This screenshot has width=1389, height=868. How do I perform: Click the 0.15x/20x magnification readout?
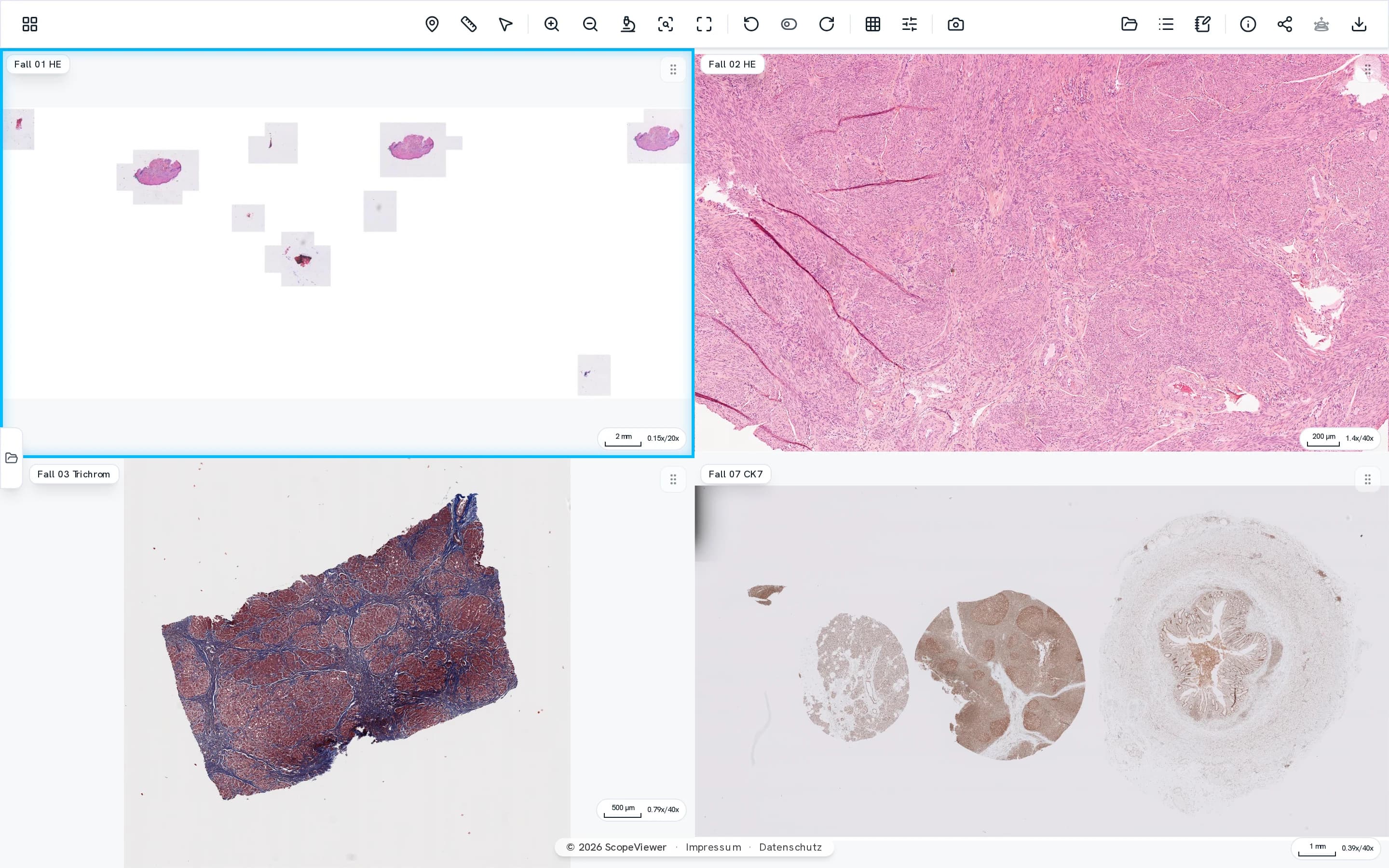pyautogui.click(x=663, y=439)
